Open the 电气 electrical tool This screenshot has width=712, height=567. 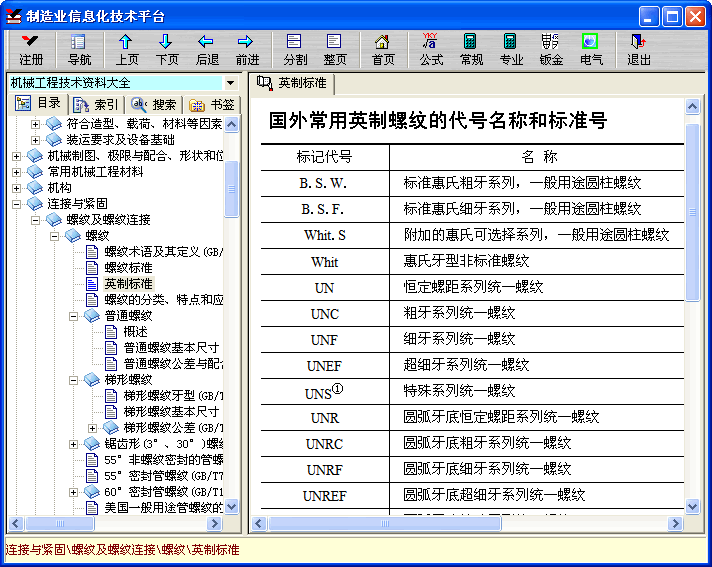click(x=591, y=49)
